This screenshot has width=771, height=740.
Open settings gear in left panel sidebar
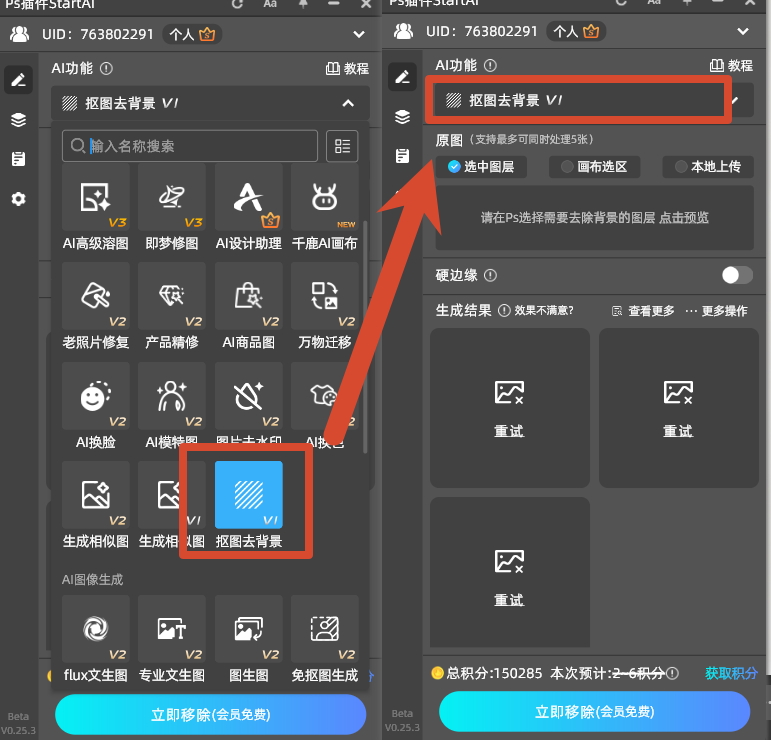(19, 199)
